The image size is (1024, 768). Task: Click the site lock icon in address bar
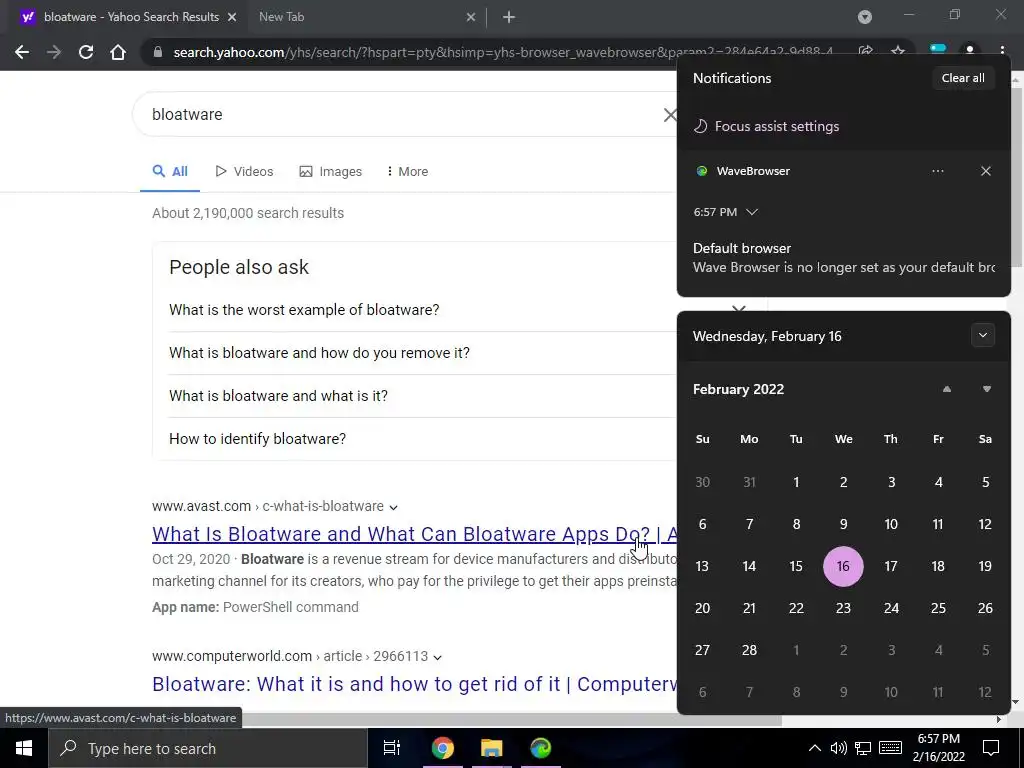coord(157,52)
